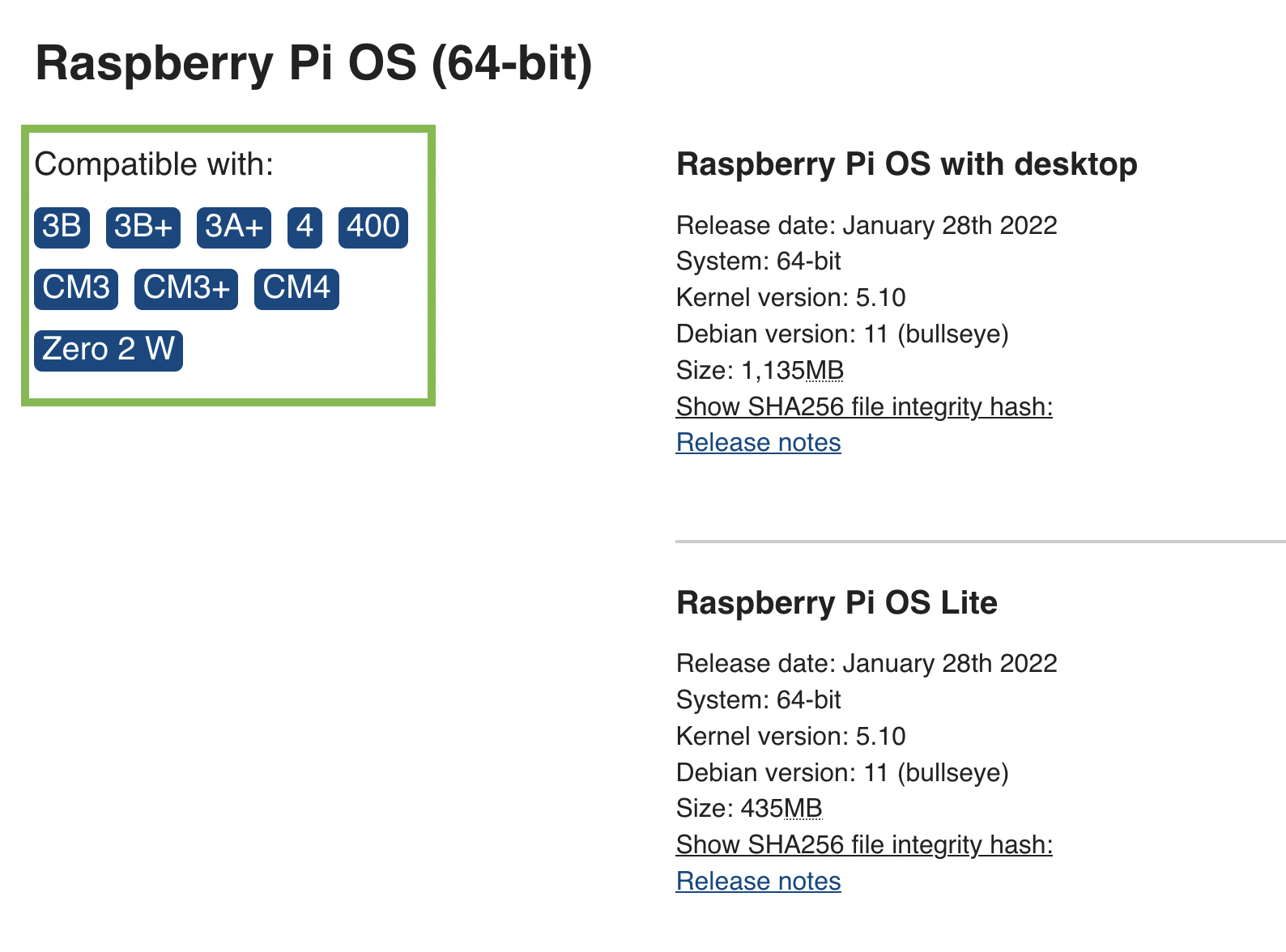Image resolution: width=1286 pixels, height=952 pixels.
Task: Click the 400 compatibility badge
Action: click(x=373, y=227)
